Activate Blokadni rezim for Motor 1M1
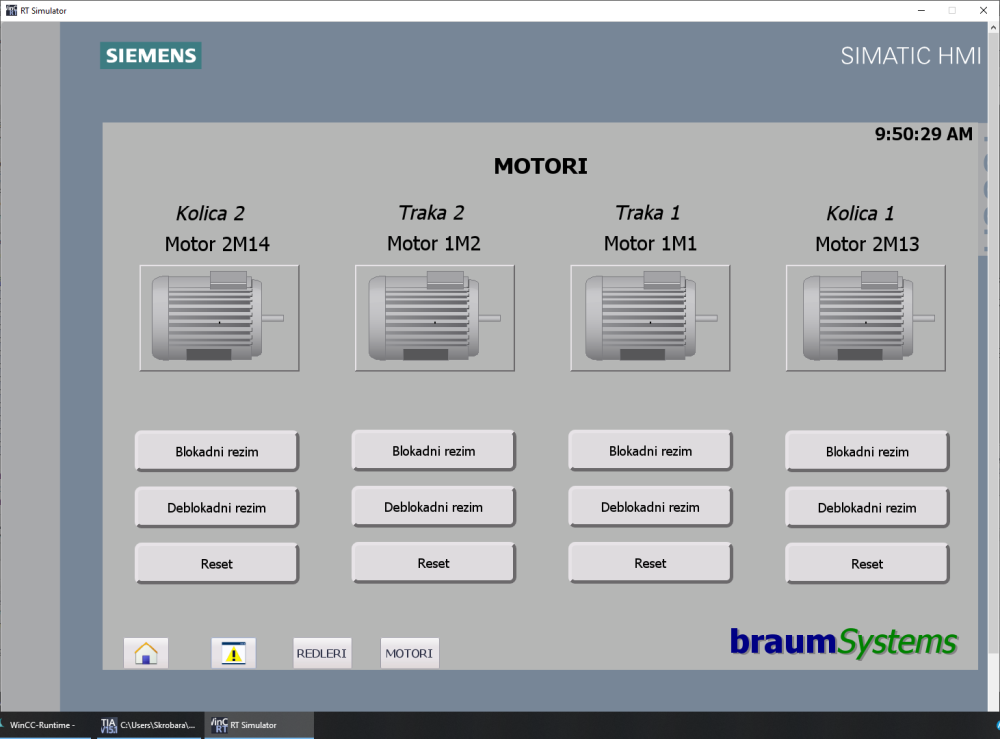Image resolution: width=1000 pixels, height=739 pixels. click(x=650, y=451)
